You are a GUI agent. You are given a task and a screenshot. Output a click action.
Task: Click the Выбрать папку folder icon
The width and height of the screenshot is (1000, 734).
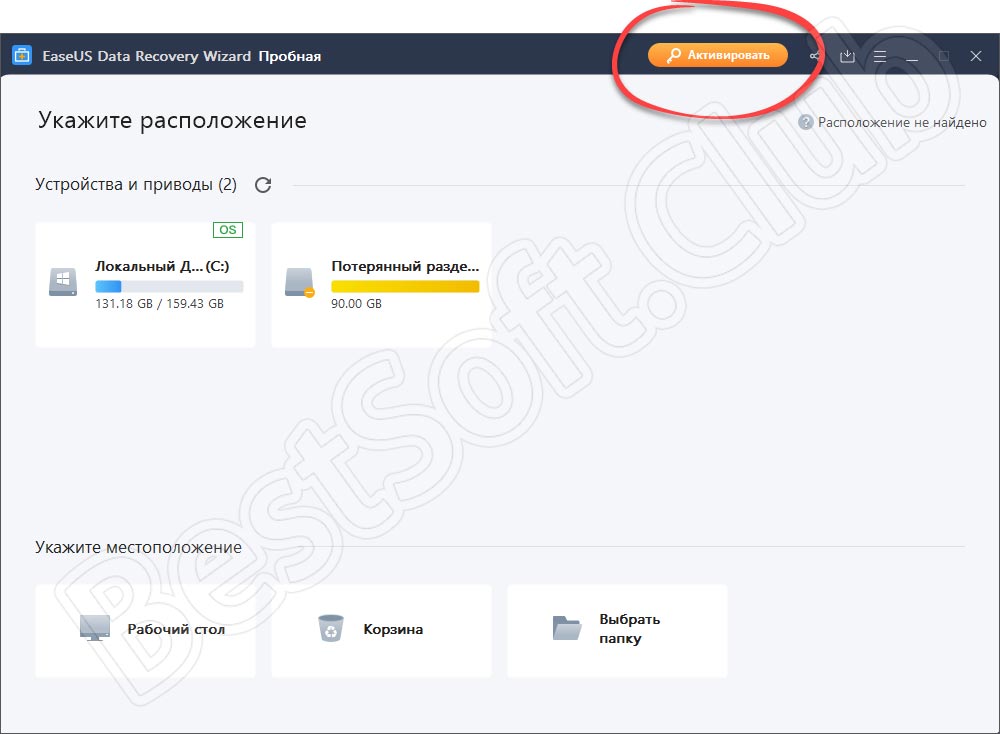pos(567,629)
